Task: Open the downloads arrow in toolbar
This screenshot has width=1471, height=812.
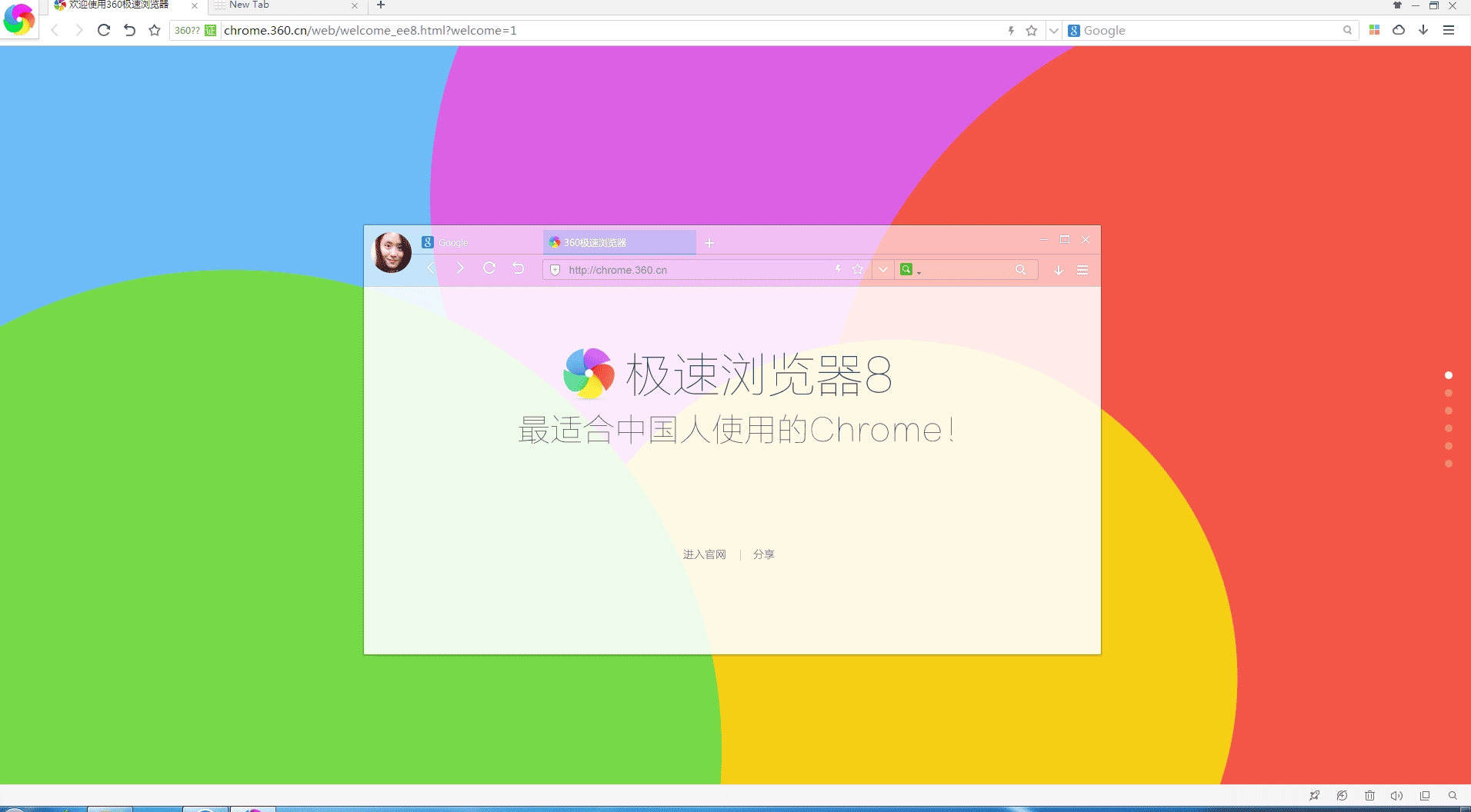Action: 1423,30
